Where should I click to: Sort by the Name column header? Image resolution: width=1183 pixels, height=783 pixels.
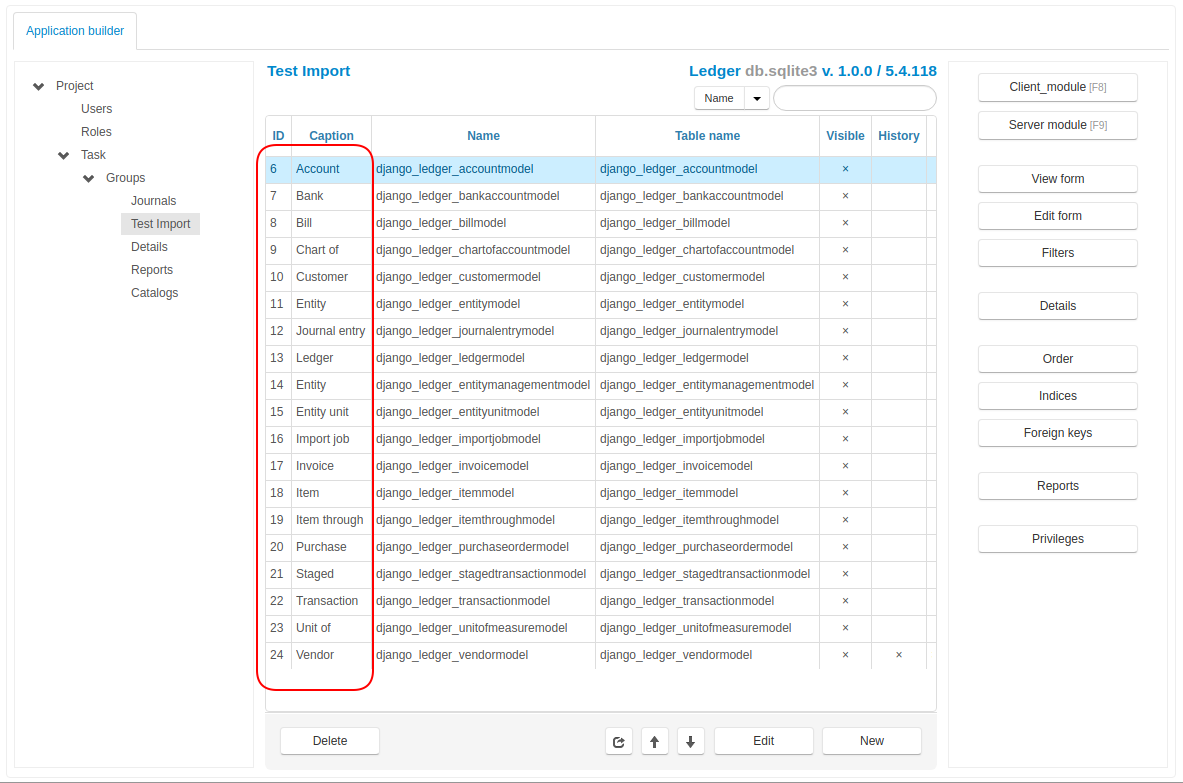[483, 136]
